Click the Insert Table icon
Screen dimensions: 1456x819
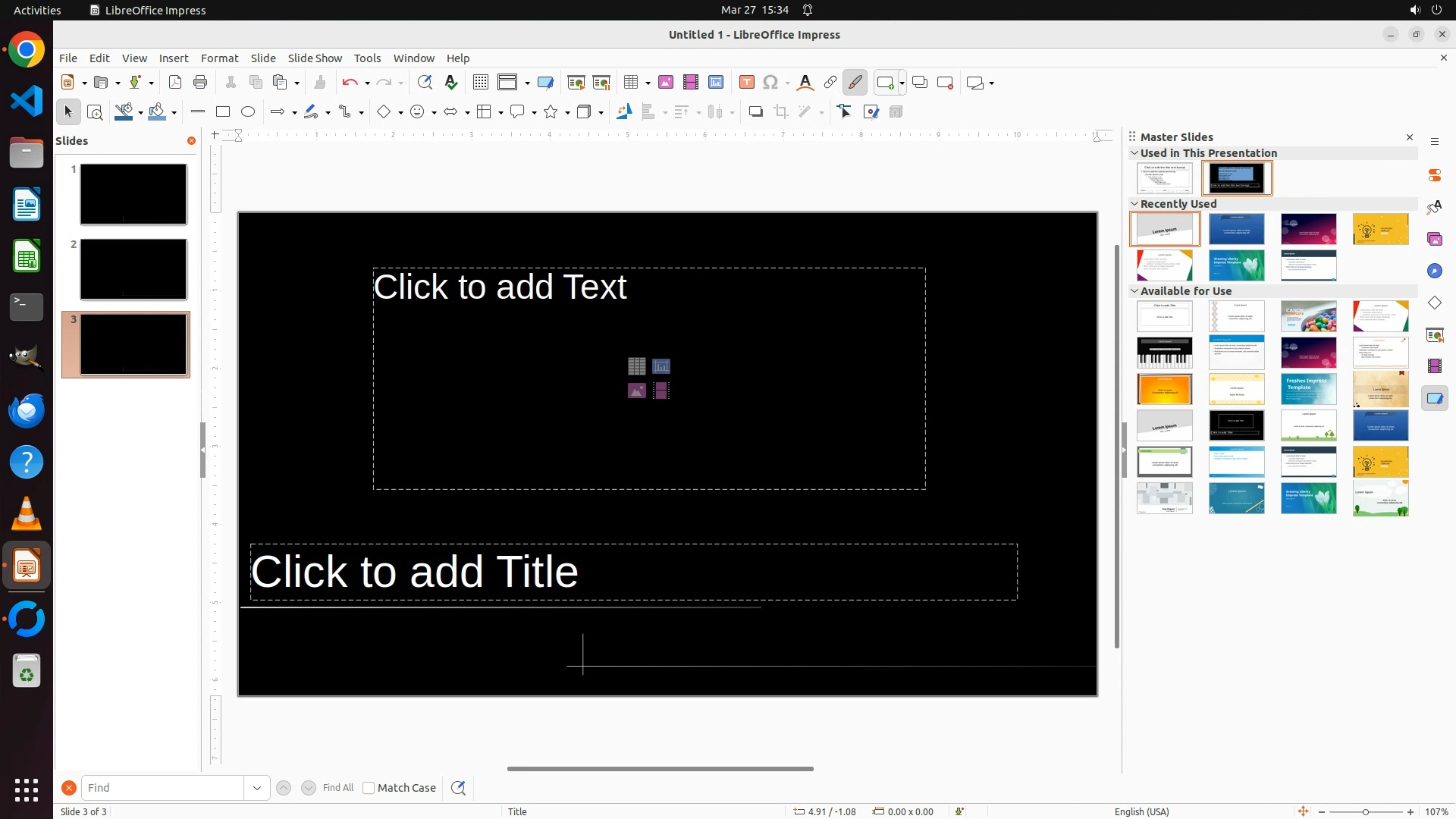pyautogui.click(x=631, y=83)
